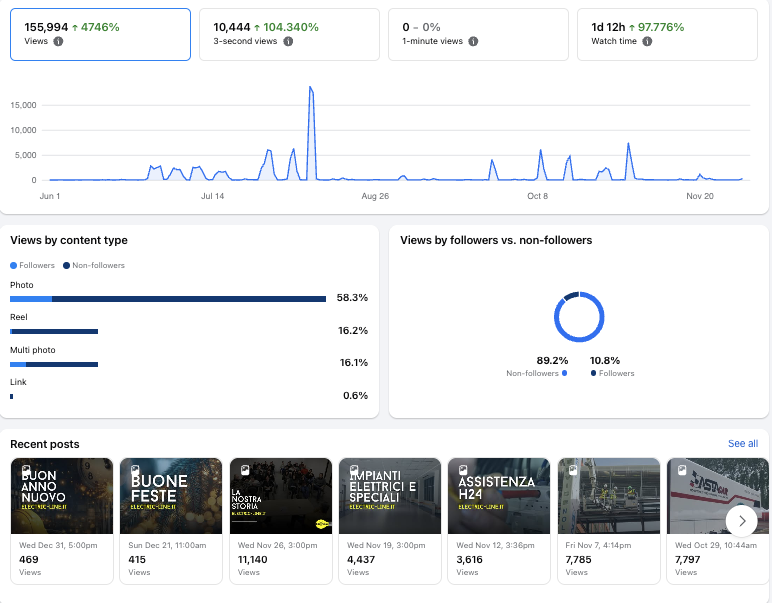
Task: Select the 3-second views metric card
Action: pos(290,34)
